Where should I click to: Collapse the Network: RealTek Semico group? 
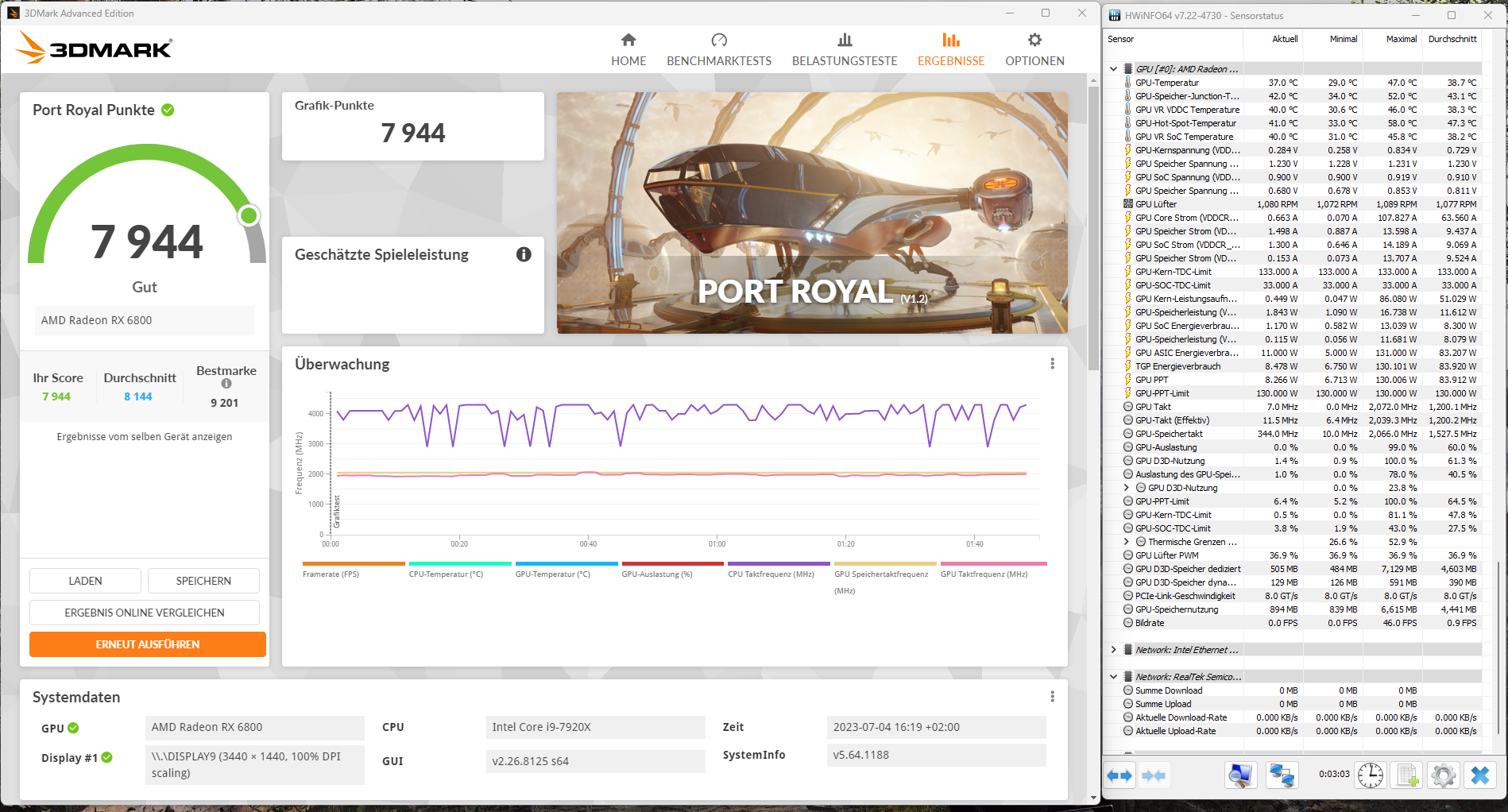(1114, 677)
